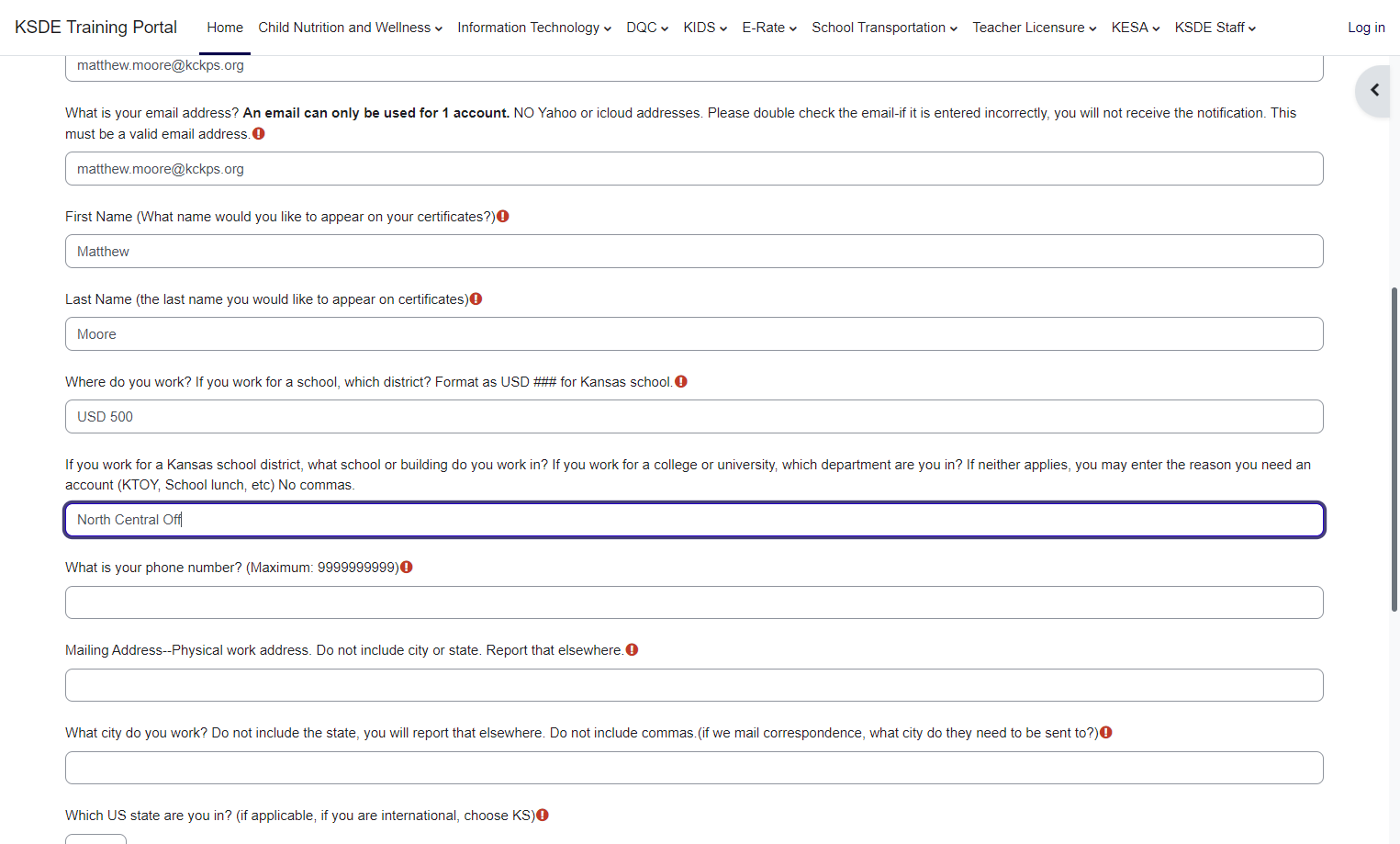Viewport: 1400px width, 844px height.
Task: Click required icon beside city question
Action: click(1106, 733)
